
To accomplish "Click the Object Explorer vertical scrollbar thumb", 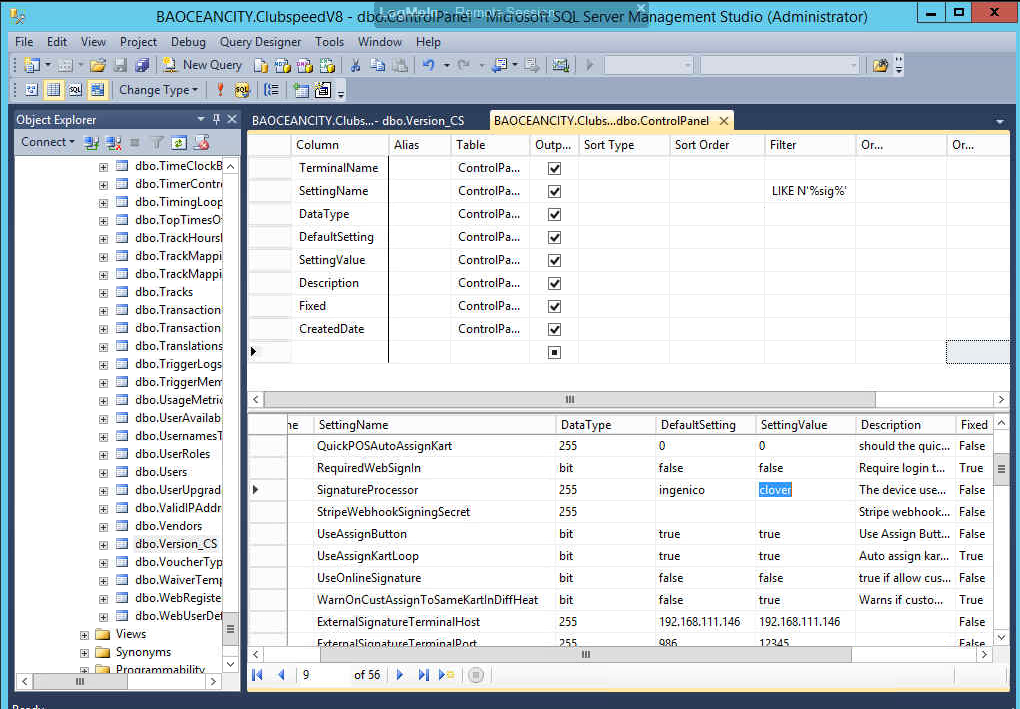I will [x=230, y=630].
